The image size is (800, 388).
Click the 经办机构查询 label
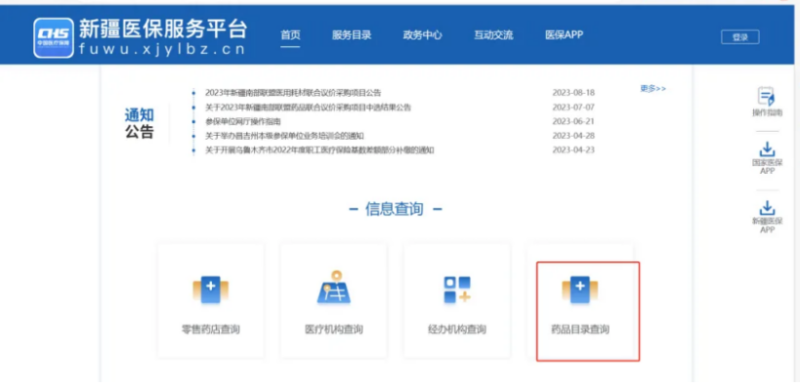[457, 330]
